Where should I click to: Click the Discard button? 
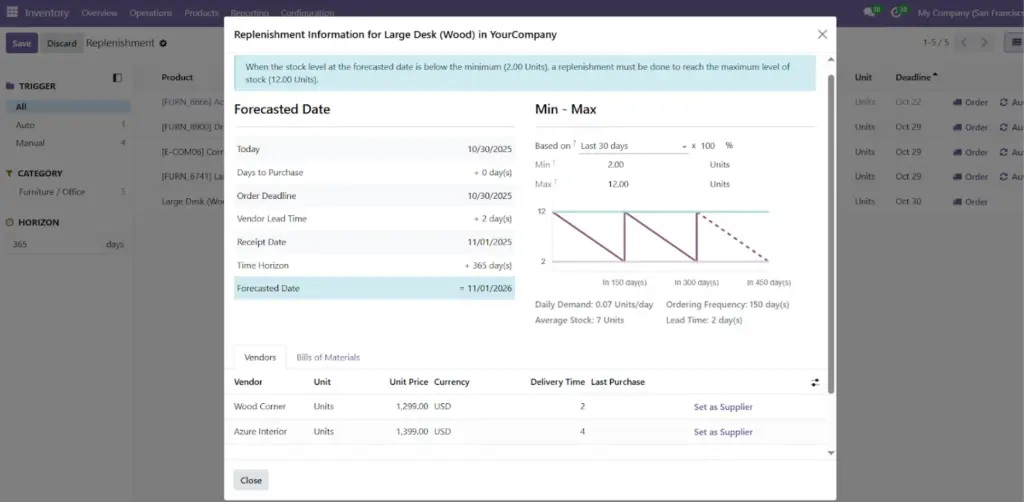point(61,43)
